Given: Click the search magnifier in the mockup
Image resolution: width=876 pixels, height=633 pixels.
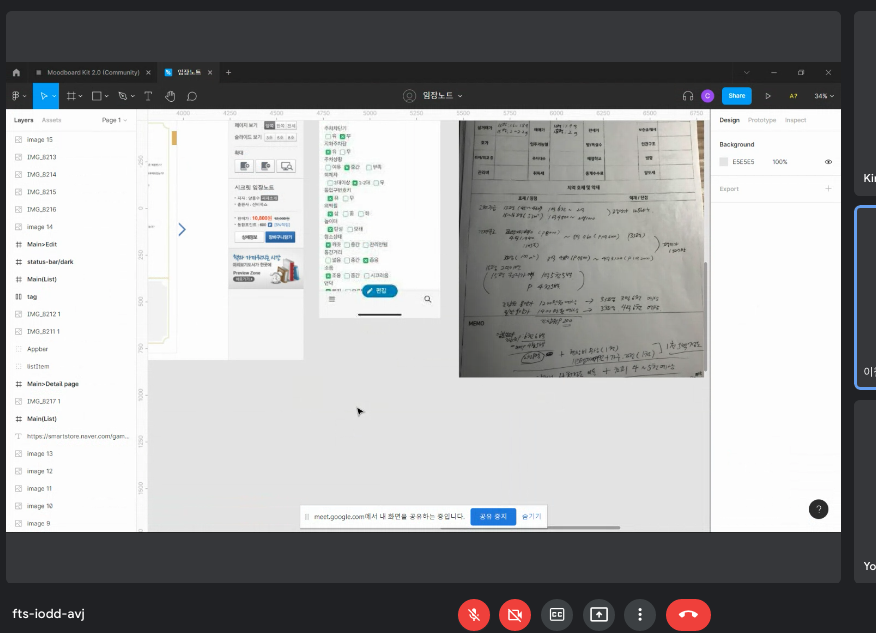Looking at the screenshot, I should point(427,299).
